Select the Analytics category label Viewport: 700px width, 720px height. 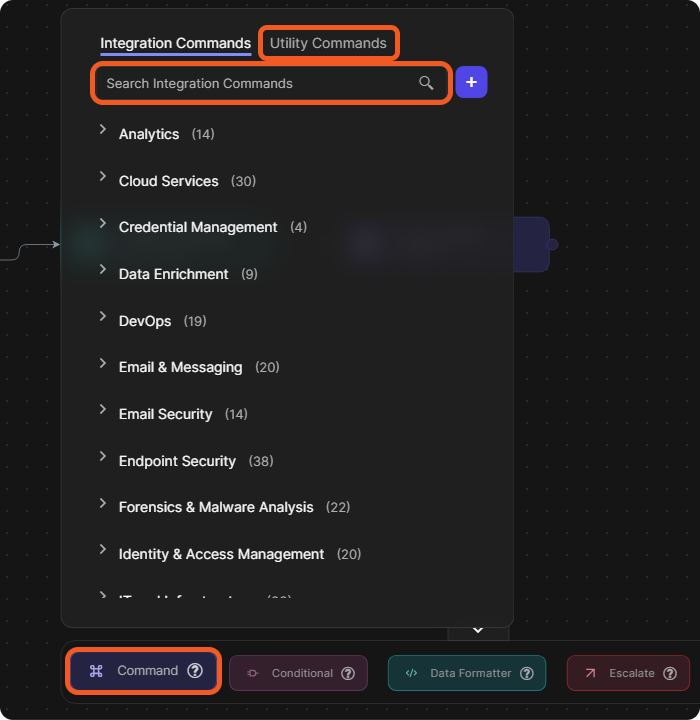[149, 134]
